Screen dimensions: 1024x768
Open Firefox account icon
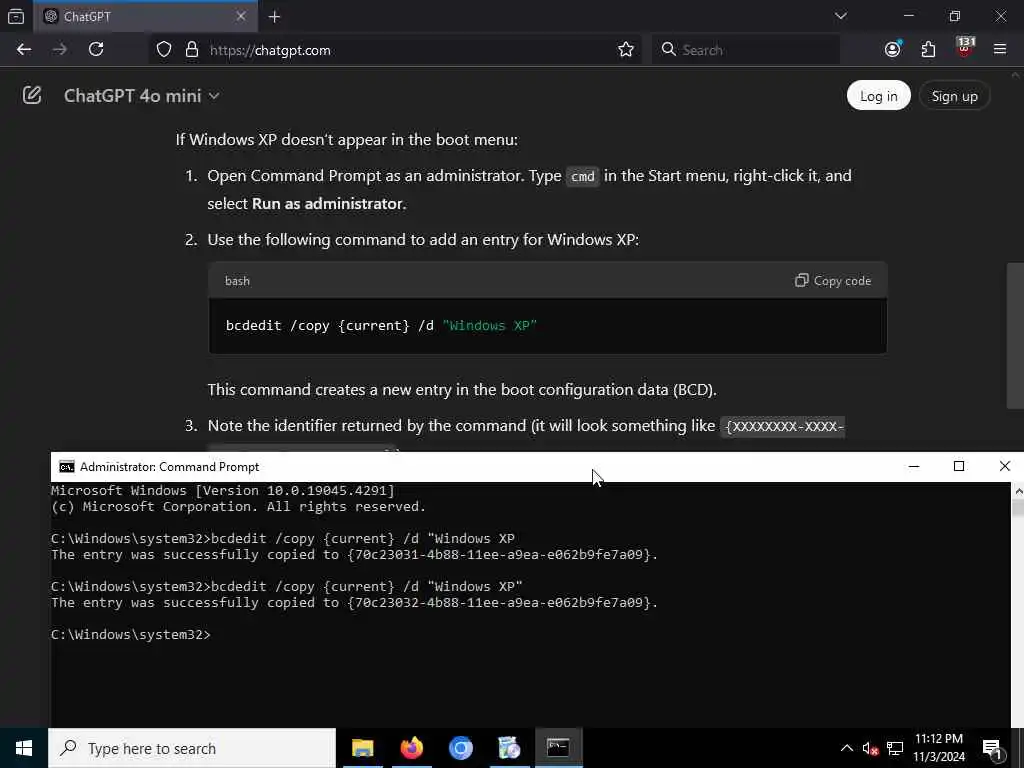(893, 50)
